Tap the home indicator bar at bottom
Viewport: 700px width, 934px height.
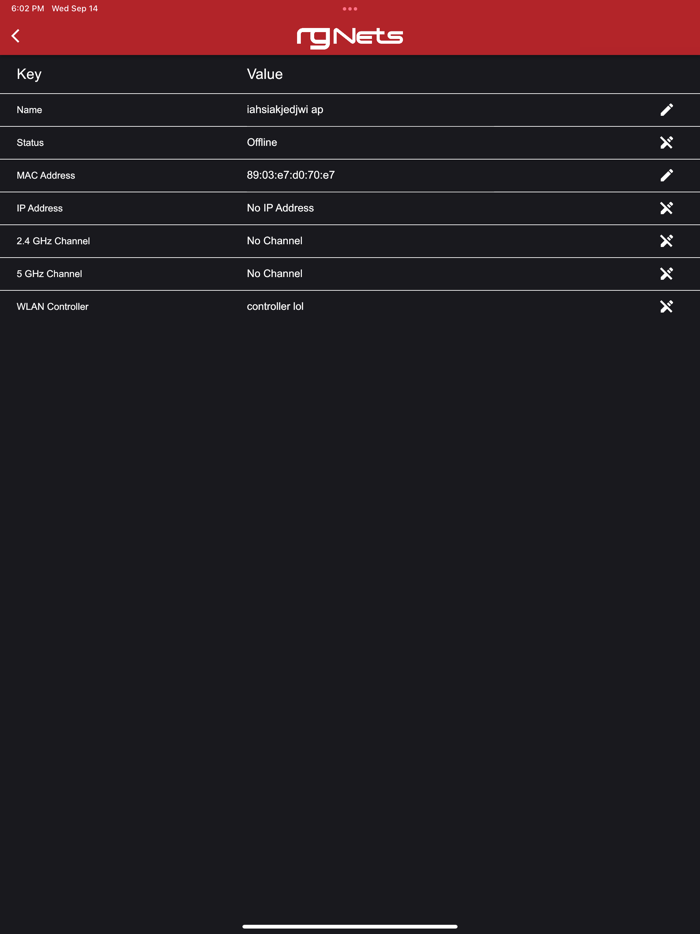pyautogui.click(x=349, y=925)
